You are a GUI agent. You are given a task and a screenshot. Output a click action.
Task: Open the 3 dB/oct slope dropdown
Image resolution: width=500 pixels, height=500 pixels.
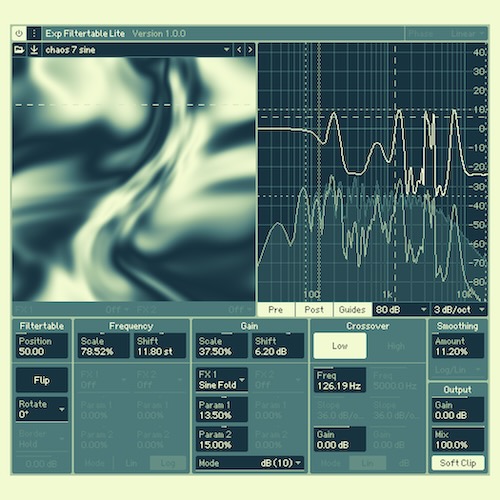459,310
